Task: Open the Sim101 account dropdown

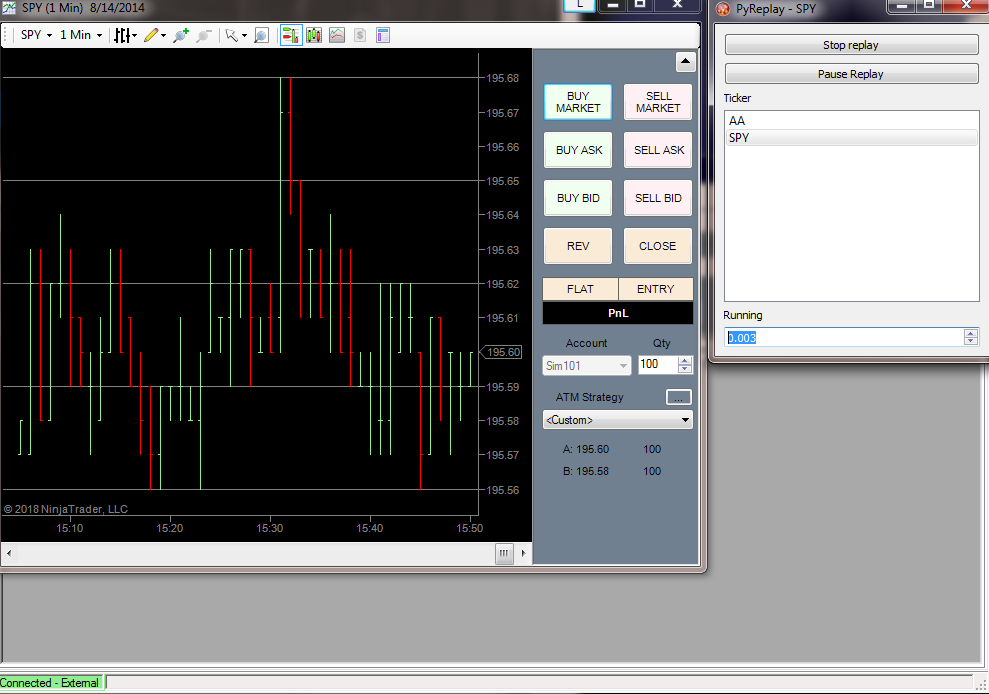Action: tap(587, 365)
